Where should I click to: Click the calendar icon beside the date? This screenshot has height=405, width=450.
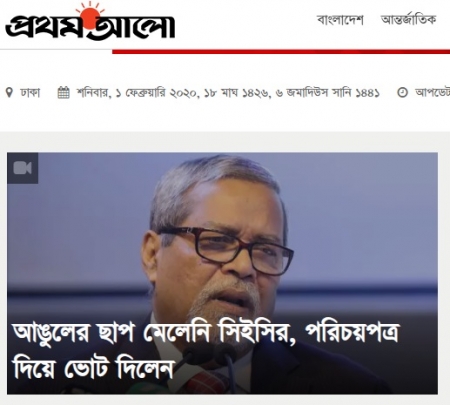click(64, 92)
